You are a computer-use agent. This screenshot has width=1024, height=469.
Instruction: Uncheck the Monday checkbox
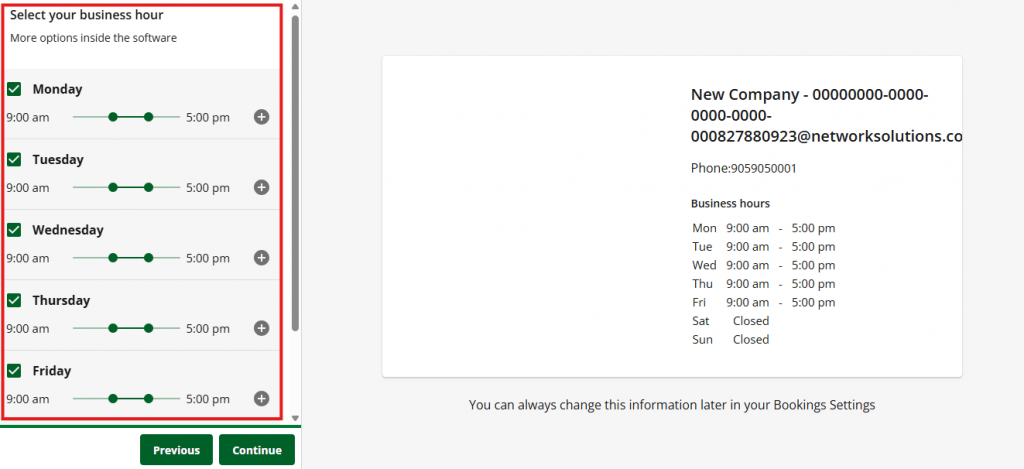[15, 89]
